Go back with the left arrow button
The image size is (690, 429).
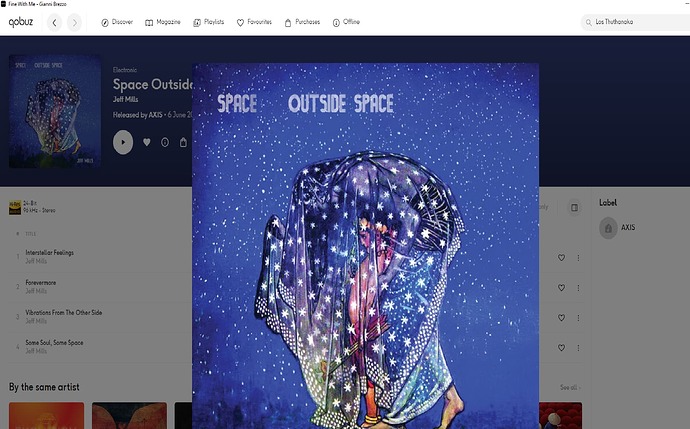55,22
